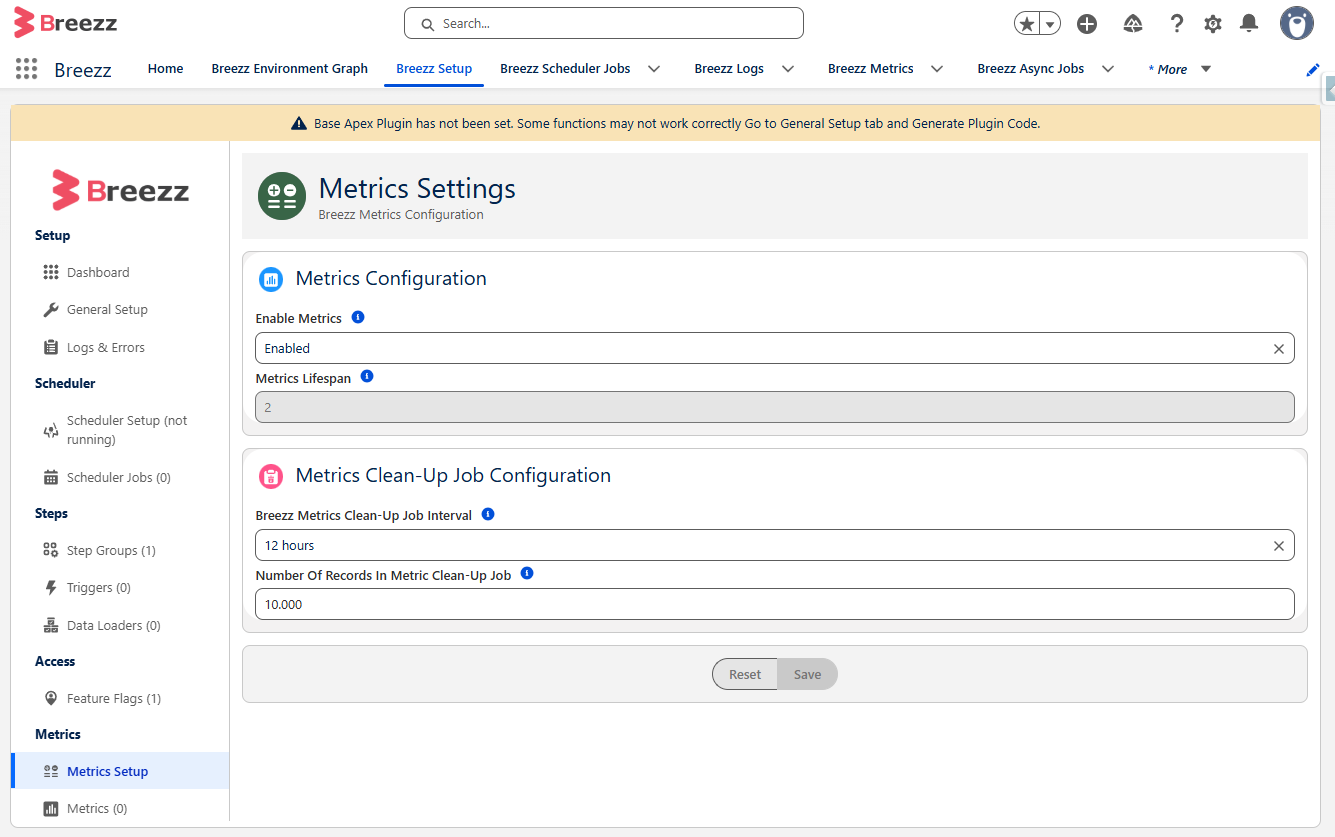Click the Favorites star icon
The height and width of the screenshot is (837, 1335).
1026,24
